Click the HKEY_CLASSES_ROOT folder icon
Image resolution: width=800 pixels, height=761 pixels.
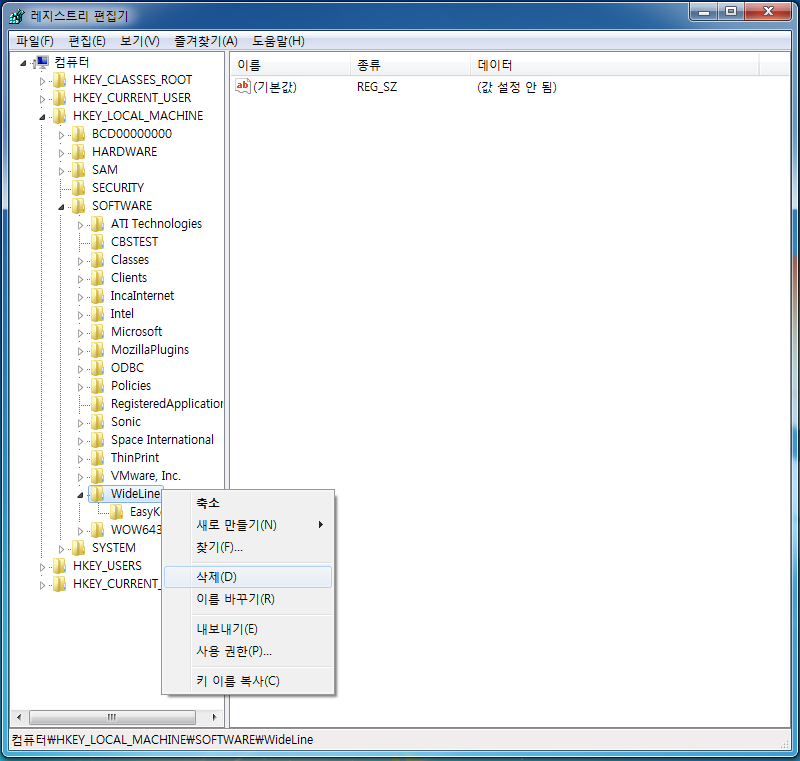tap(59, 80)
